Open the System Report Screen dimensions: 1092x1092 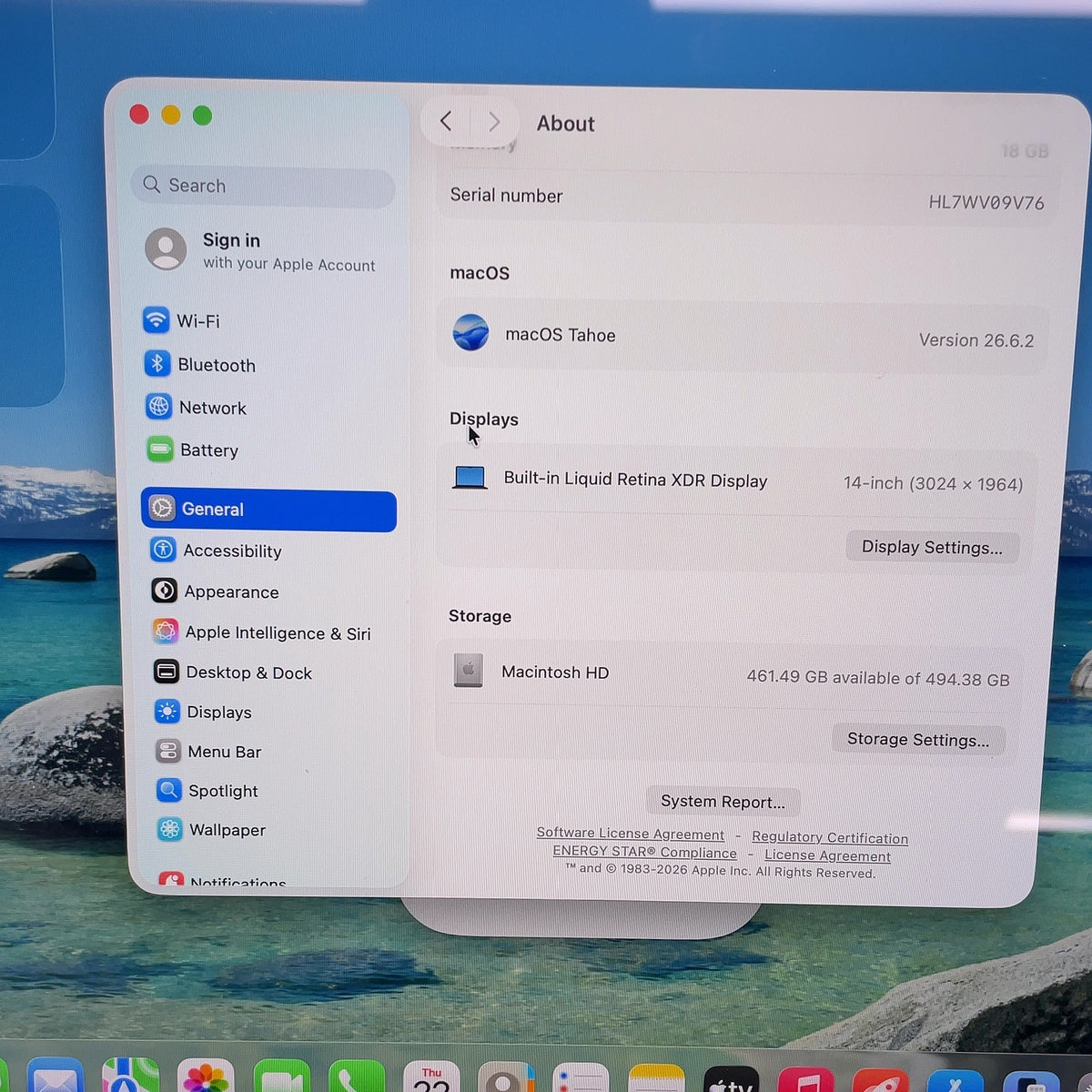(x=723, y=802)
